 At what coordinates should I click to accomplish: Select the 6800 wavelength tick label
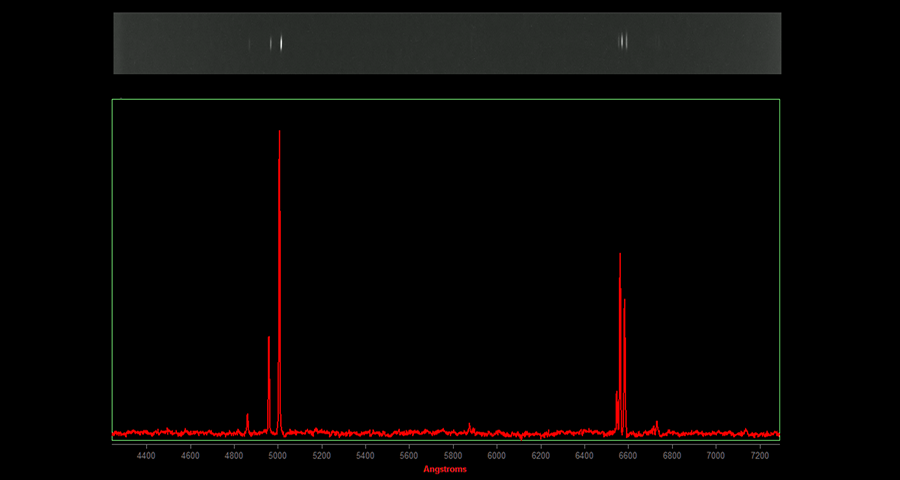[671, 455]
